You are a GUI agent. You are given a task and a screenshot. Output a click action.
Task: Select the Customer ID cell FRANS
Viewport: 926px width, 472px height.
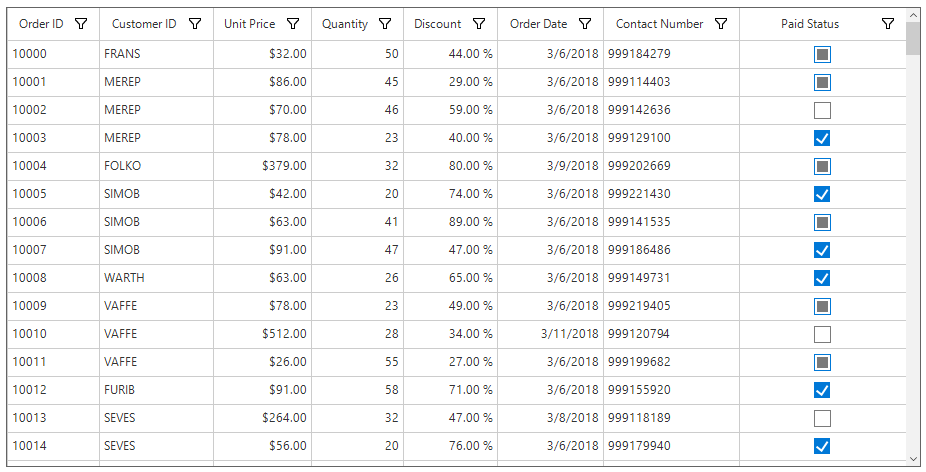pyautogui.click(x=156, y=54)
